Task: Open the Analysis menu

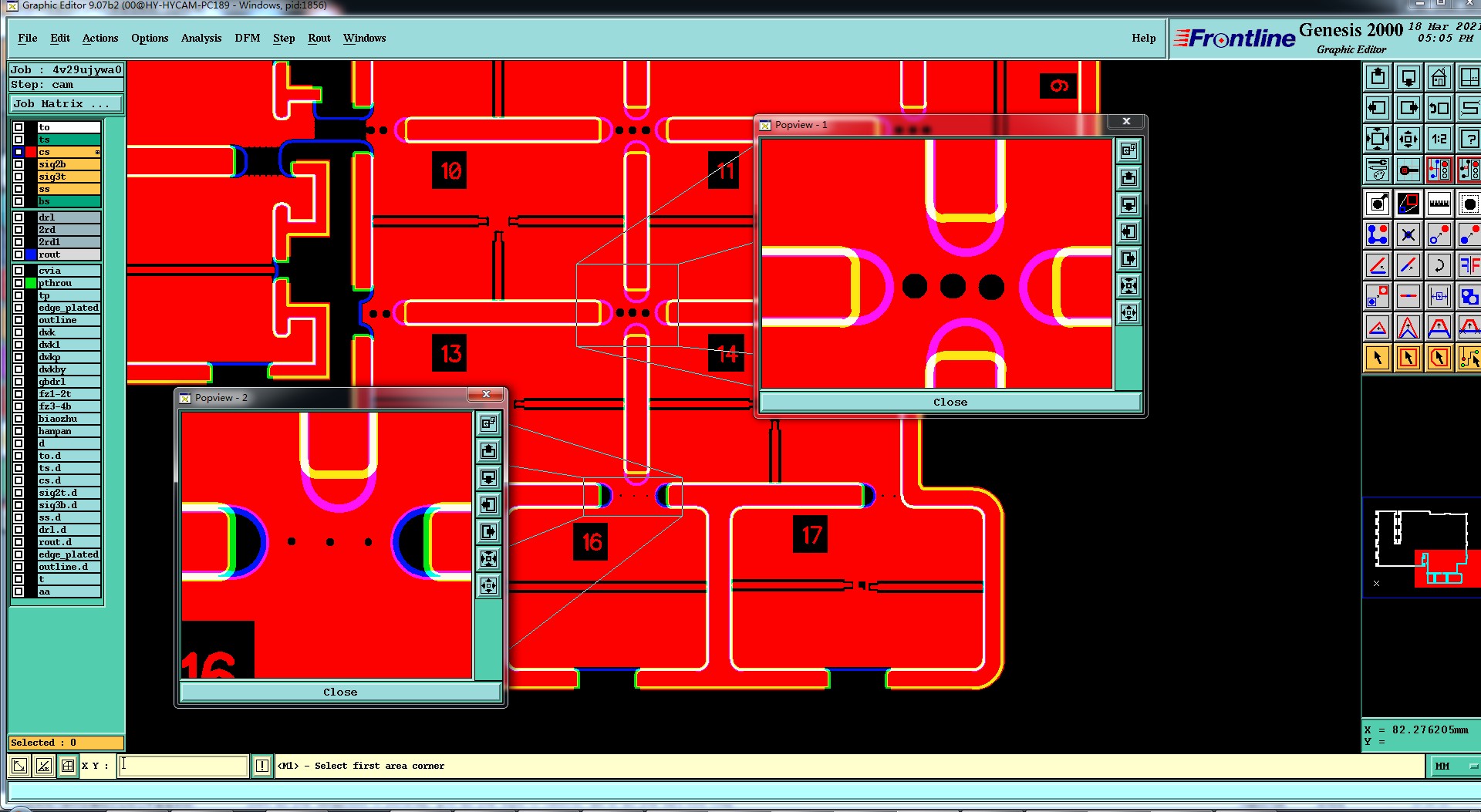Action: (x=201, y=38)
